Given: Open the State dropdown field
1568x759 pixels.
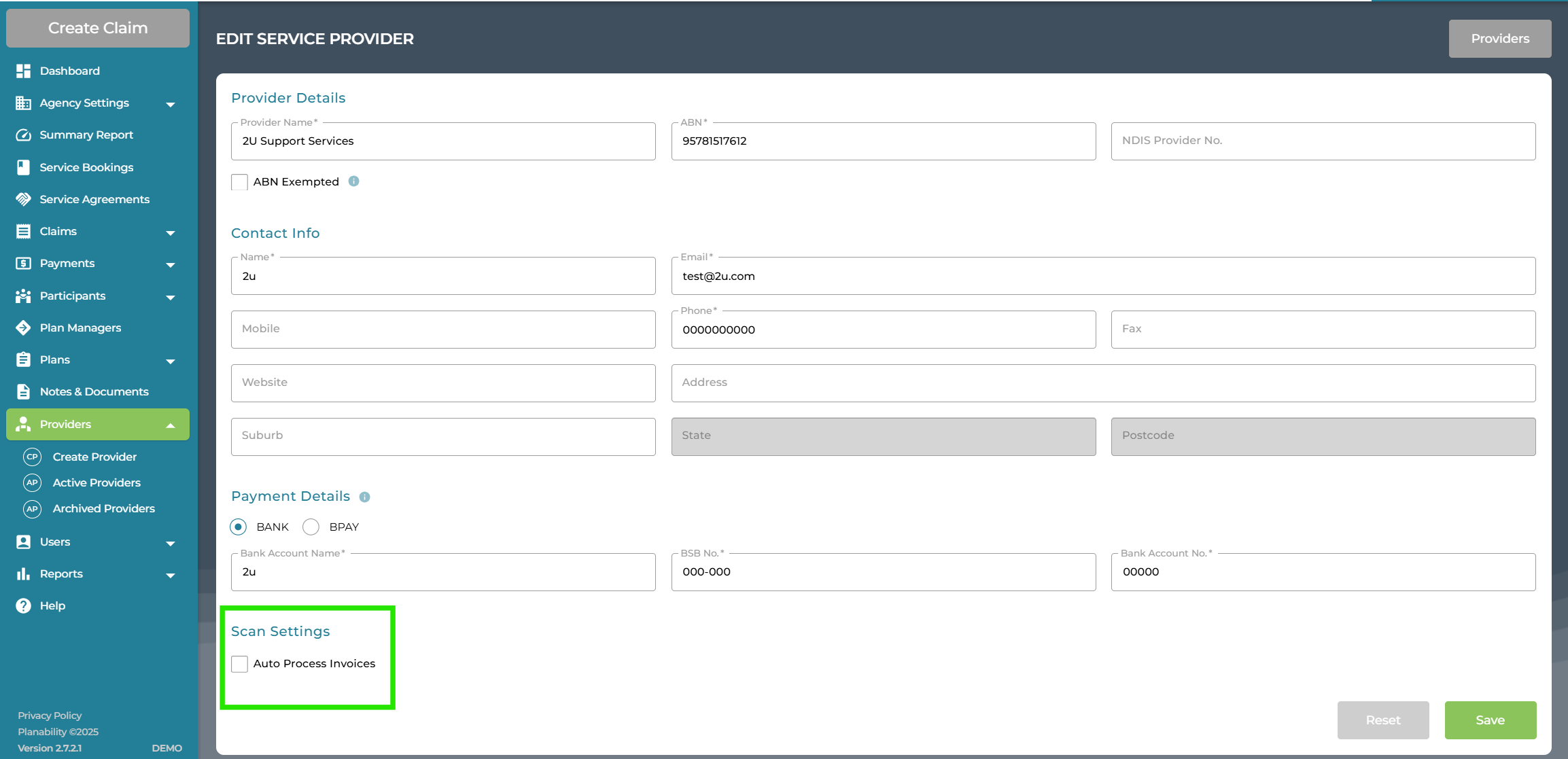Looking at the screenshot, I should (x=884, y=436).
